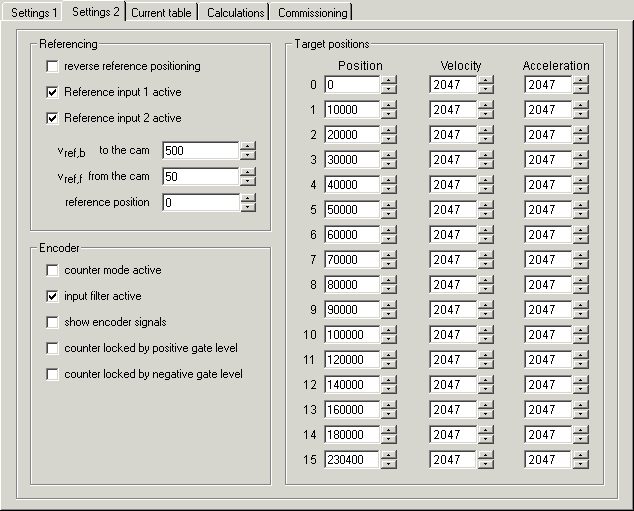Click the Position field of row 0
The width and height of the screenshot is (634, 511).
tap(352, 84)
